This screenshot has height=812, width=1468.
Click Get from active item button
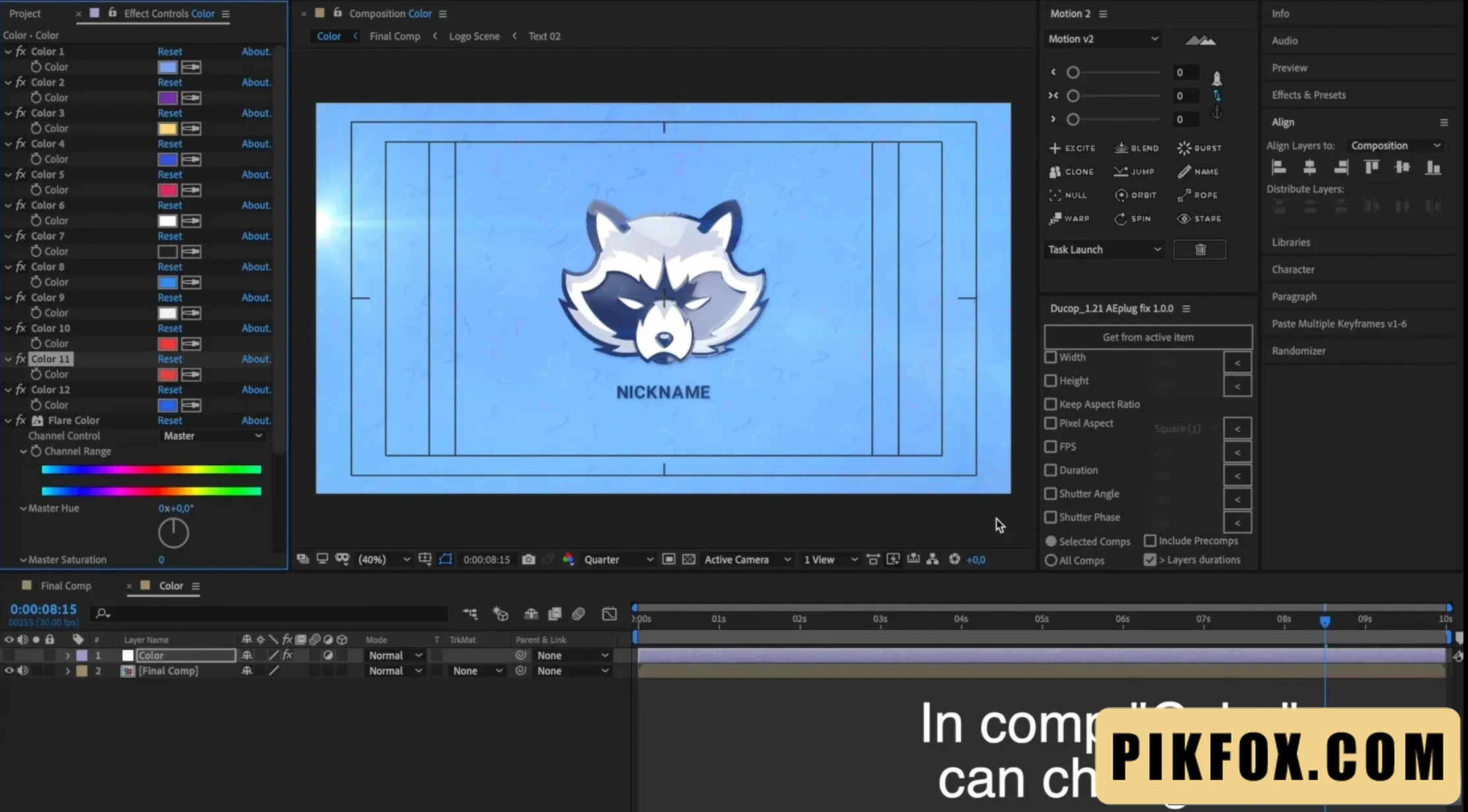(x=1147, y=337)
